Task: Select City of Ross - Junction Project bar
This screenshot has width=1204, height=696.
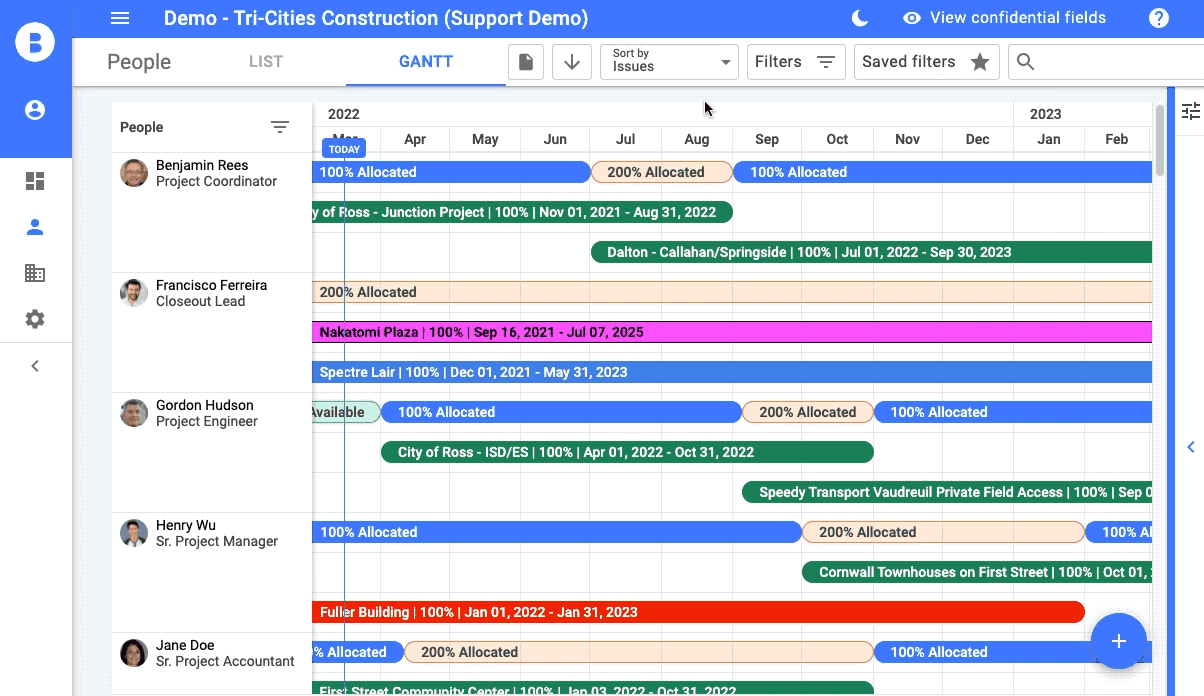Action: click(522, 212)
